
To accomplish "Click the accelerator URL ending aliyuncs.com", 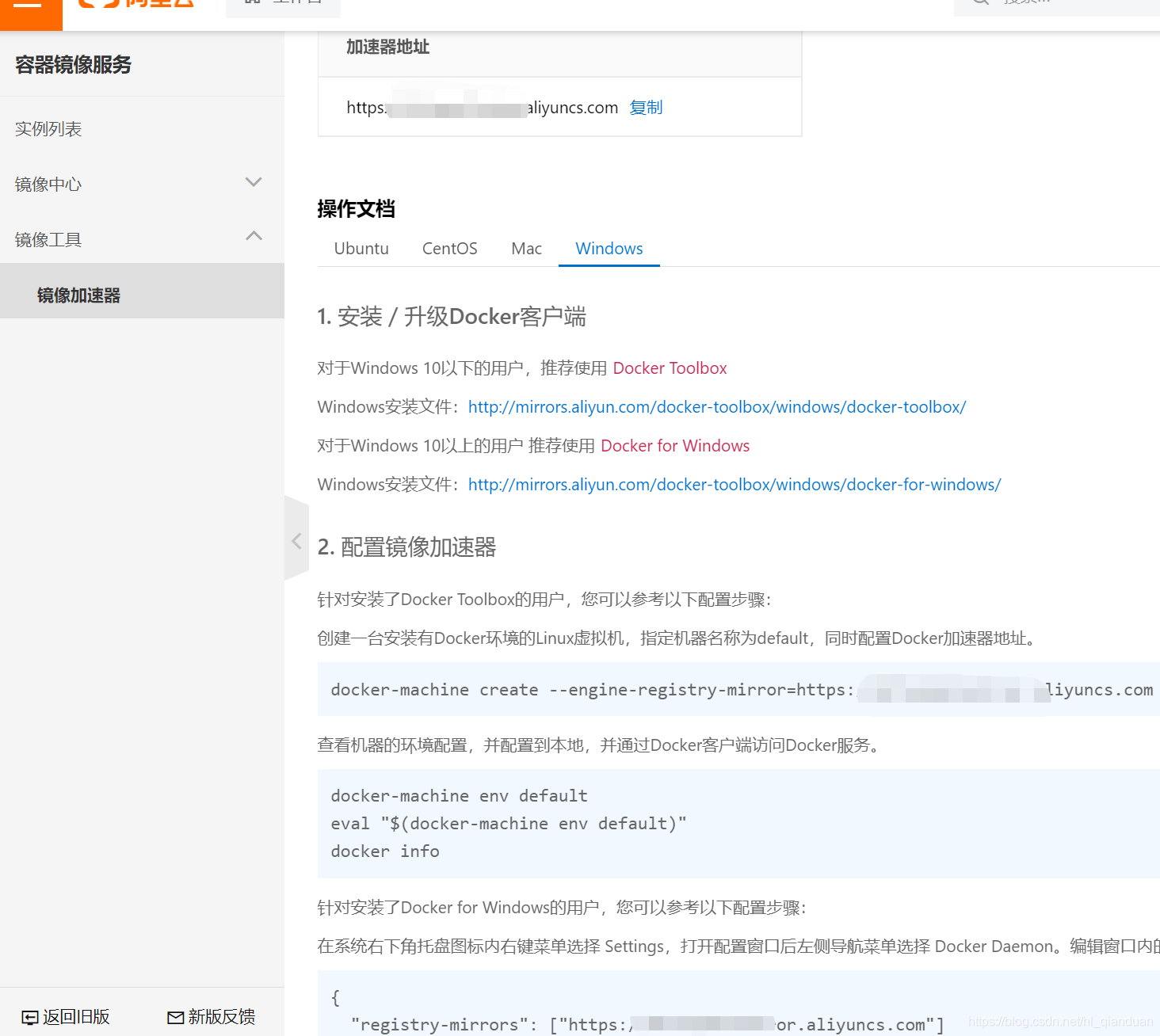I will point(483,108).
